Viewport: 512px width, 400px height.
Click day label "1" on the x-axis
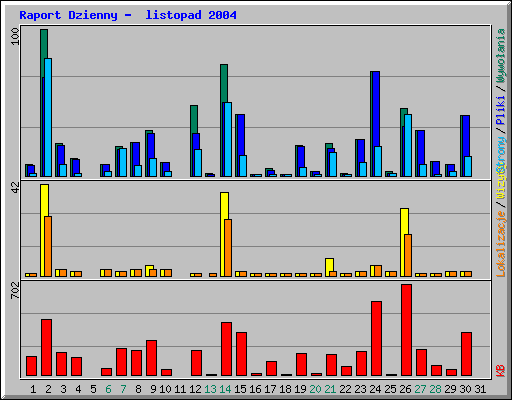pos(33,389)
